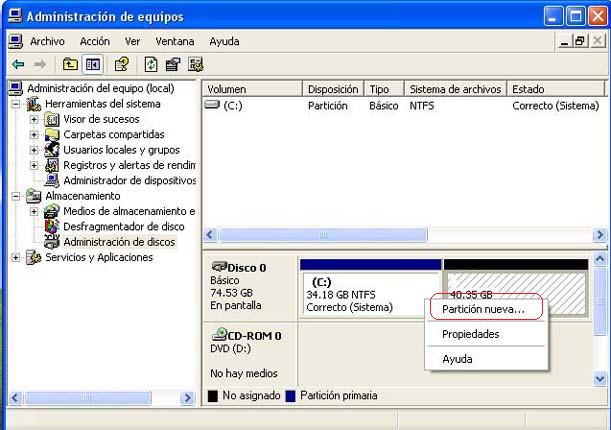
Task: Click the Registros y alertas icon
Action: (x=52, y=165)
